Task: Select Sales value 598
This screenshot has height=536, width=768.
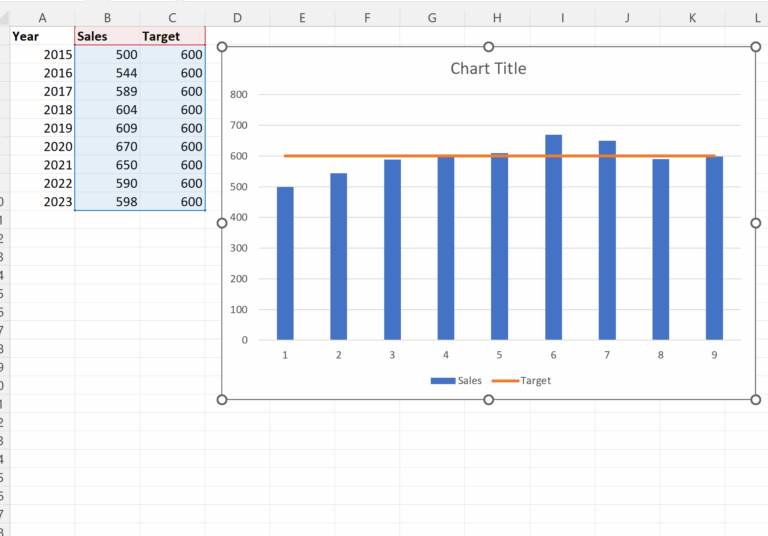Action: pyautogui.click(x=107, y=202)
